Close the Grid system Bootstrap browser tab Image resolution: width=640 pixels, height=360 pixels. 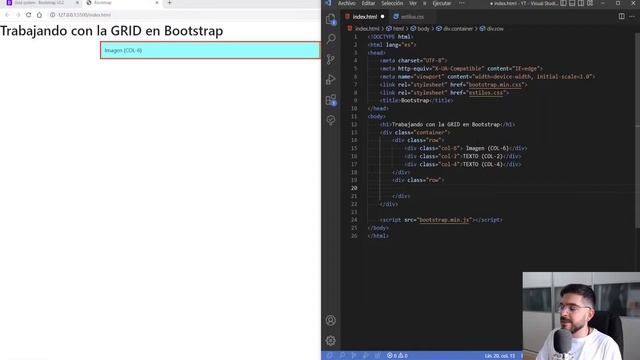77,3
